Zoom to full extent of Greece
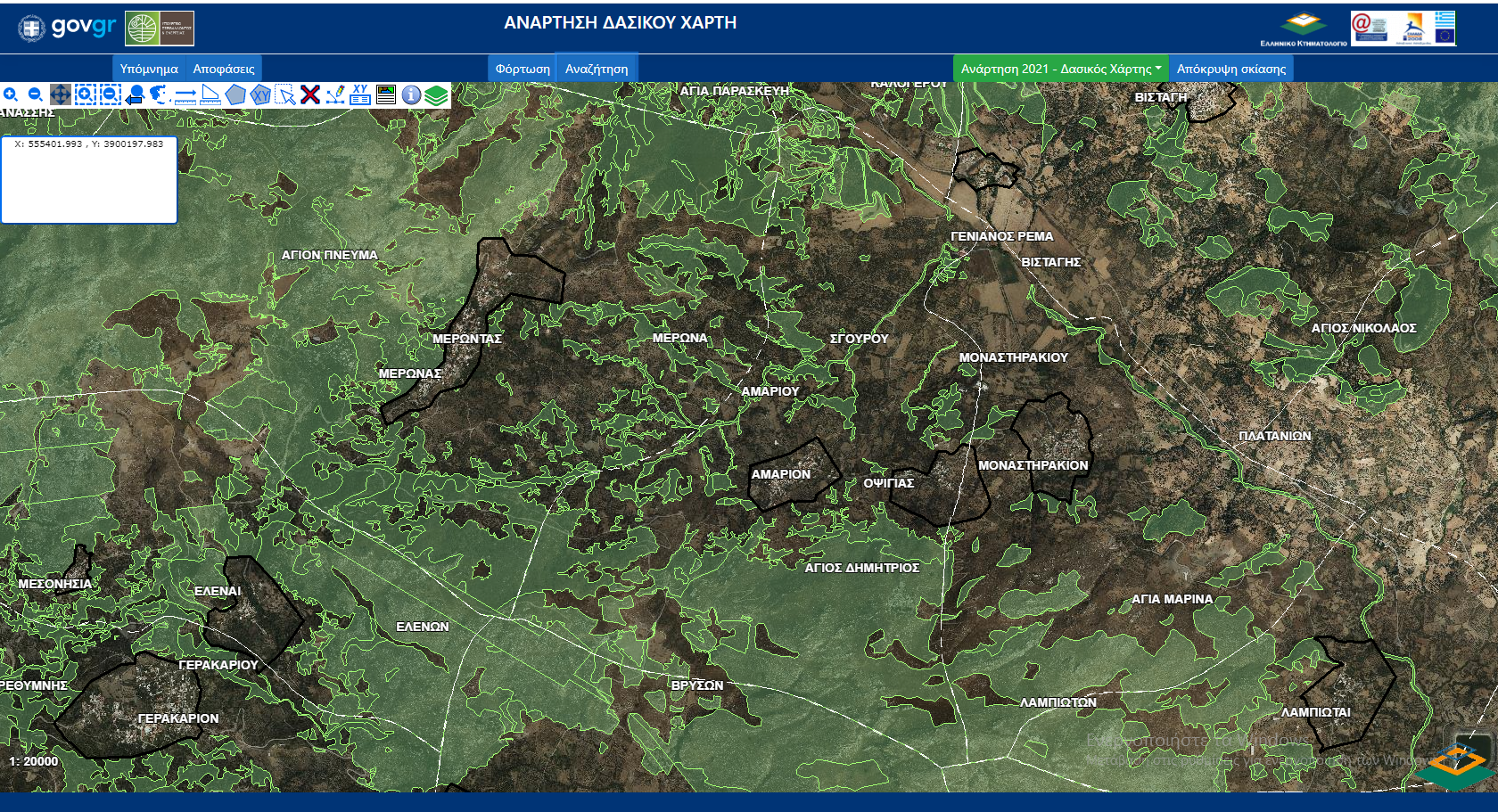 (x=160, y=94)
